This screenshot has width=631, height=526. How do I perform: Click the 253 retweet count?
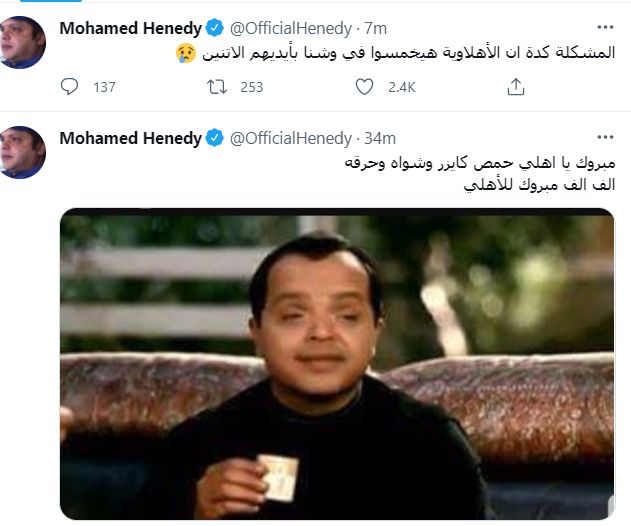coord(252,87)
